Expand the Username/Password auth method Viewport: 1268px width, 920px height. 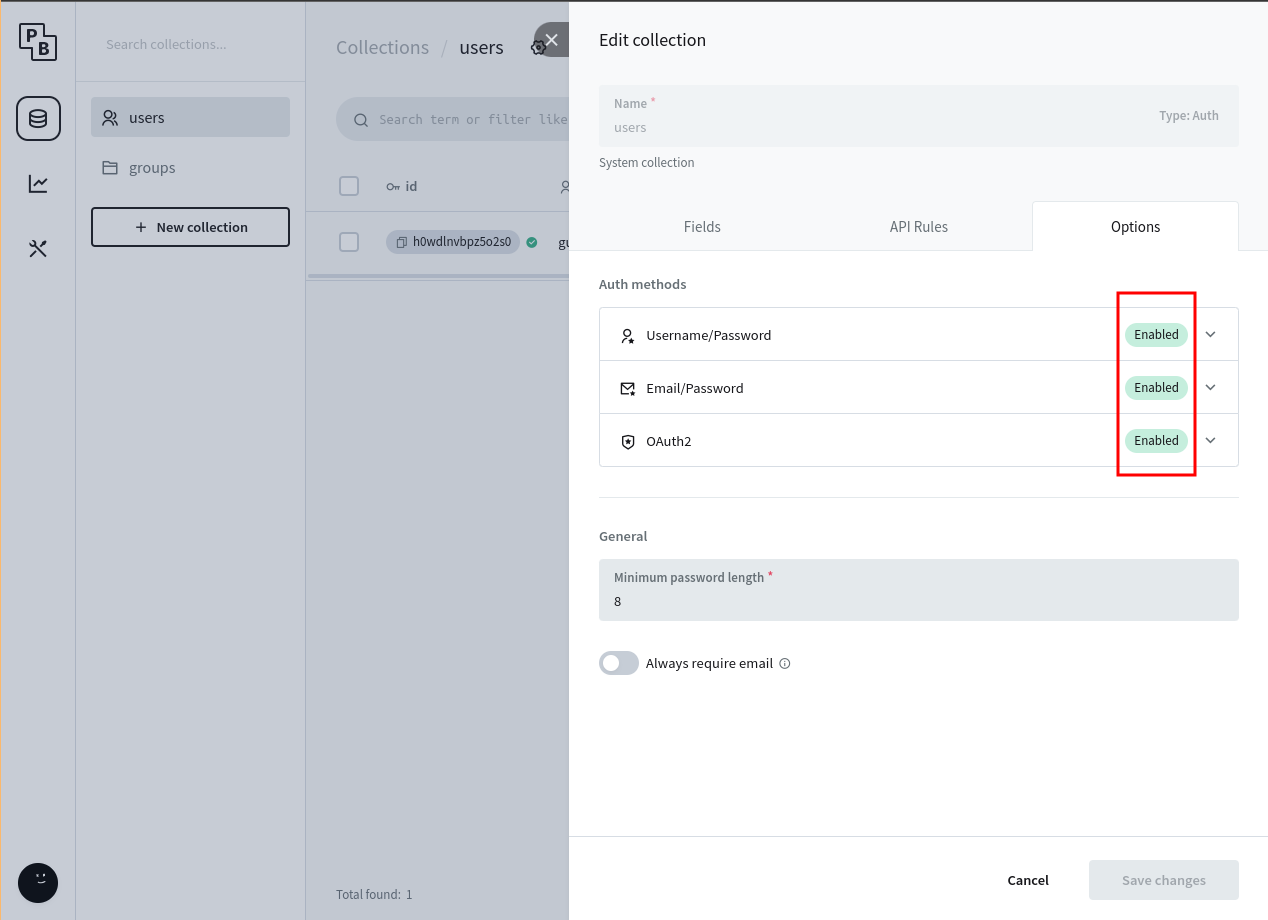pyautogui.click(x=1210, y=335)
